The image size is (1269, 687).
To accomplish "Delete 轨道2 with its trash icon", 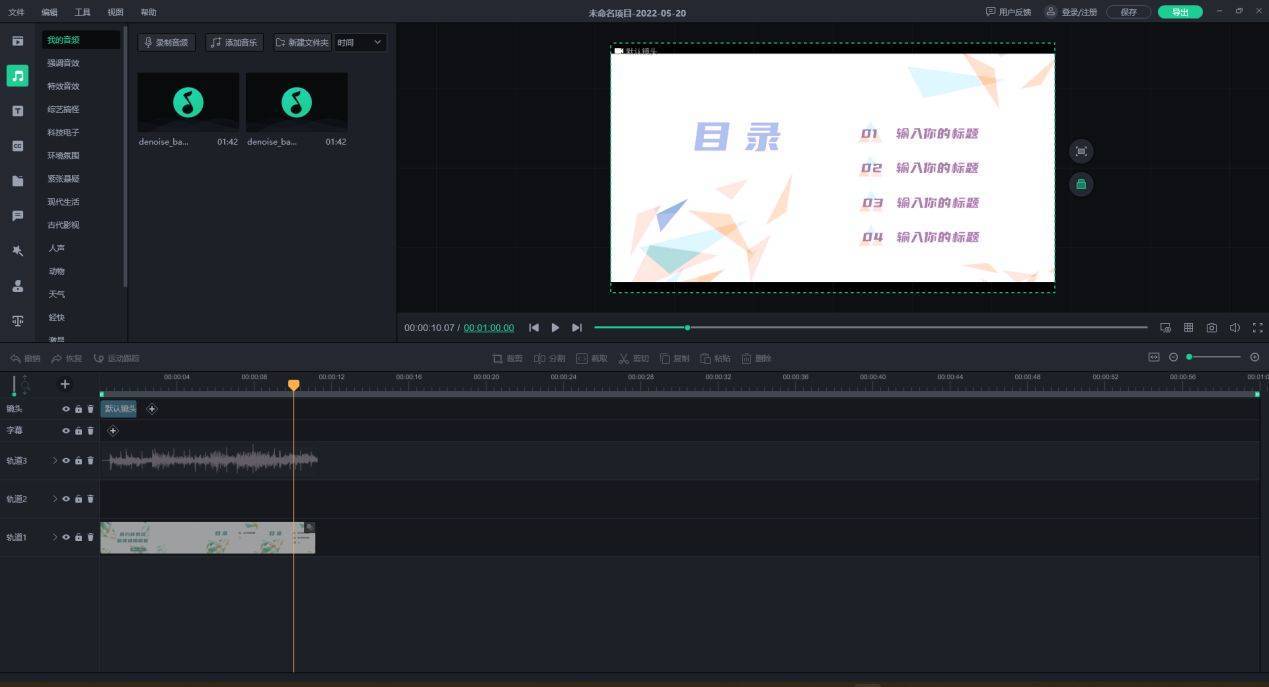I will [90, 499].
